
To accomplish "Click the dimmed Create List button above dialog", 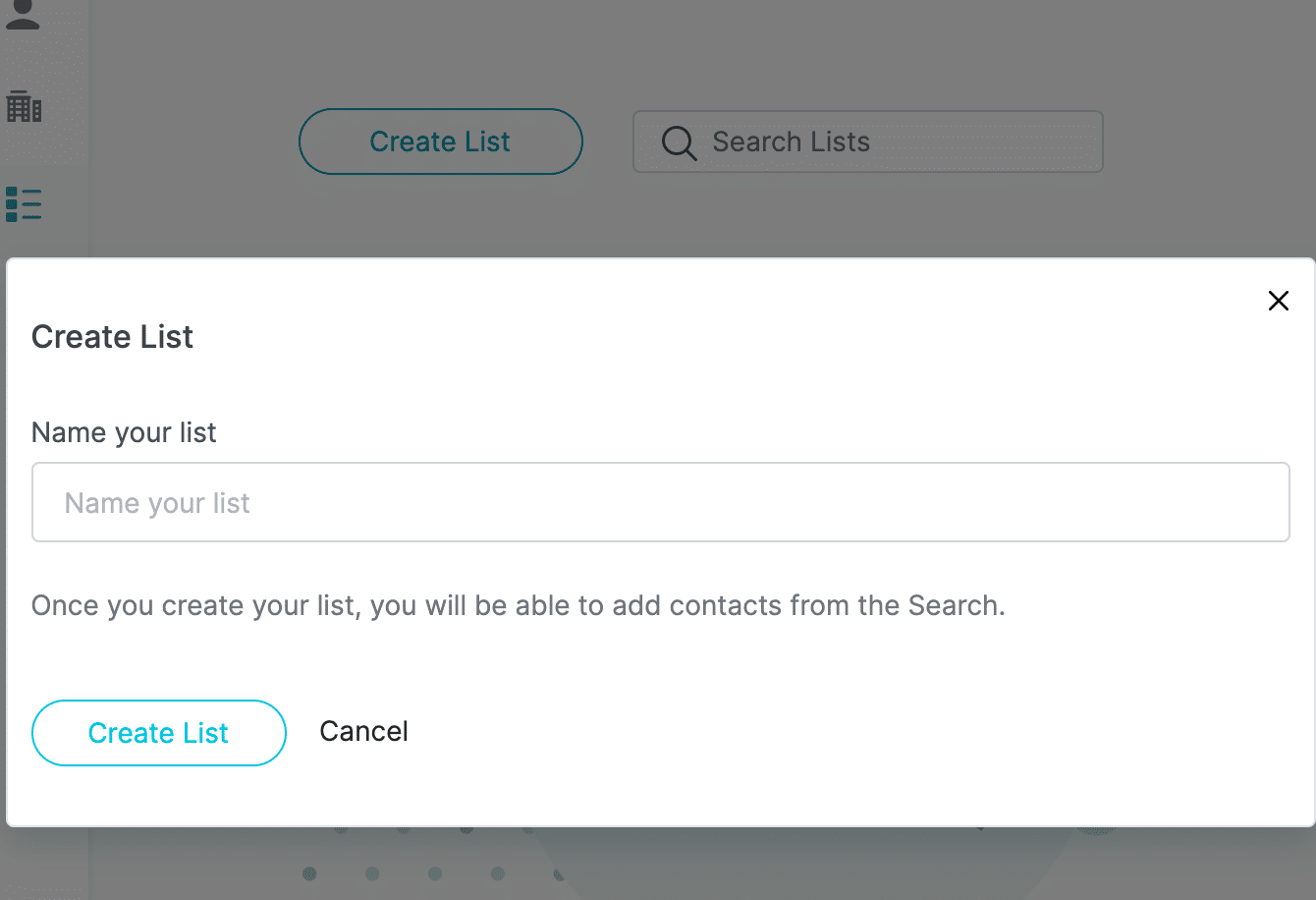I will point(441,141).
